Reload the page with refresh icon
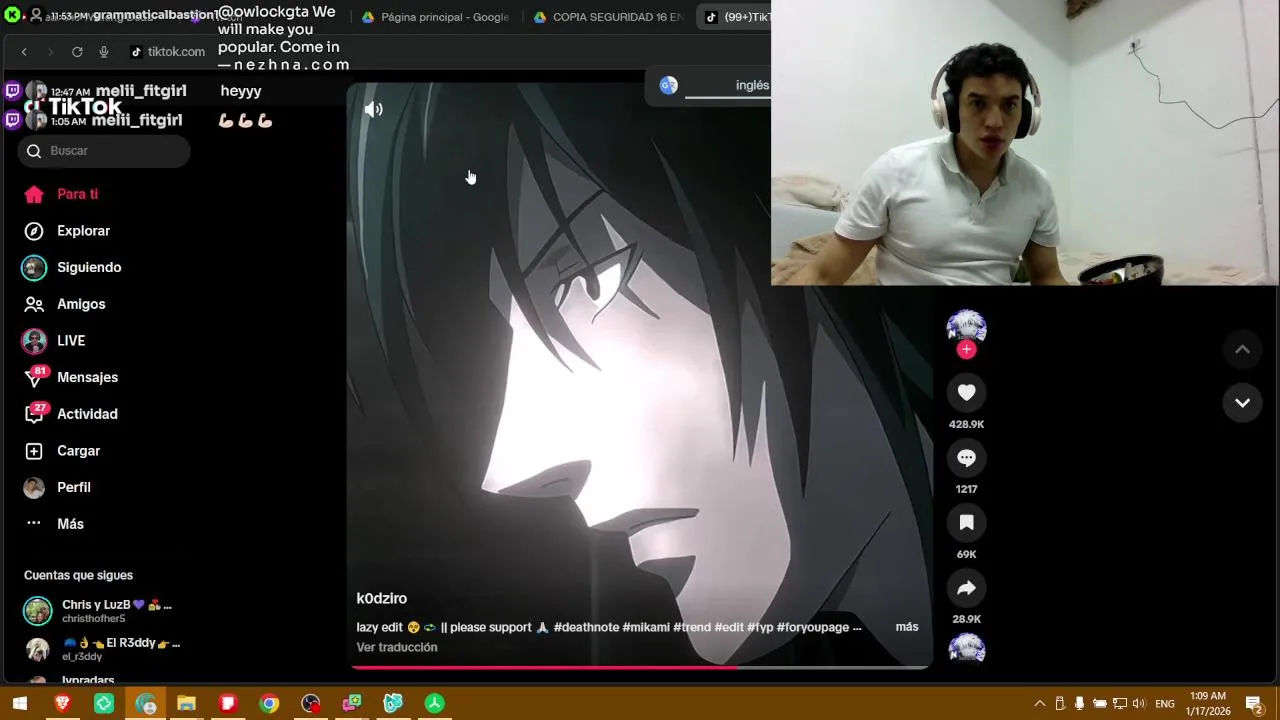The width and height of the screenshot is (1280, 720). 77,52
